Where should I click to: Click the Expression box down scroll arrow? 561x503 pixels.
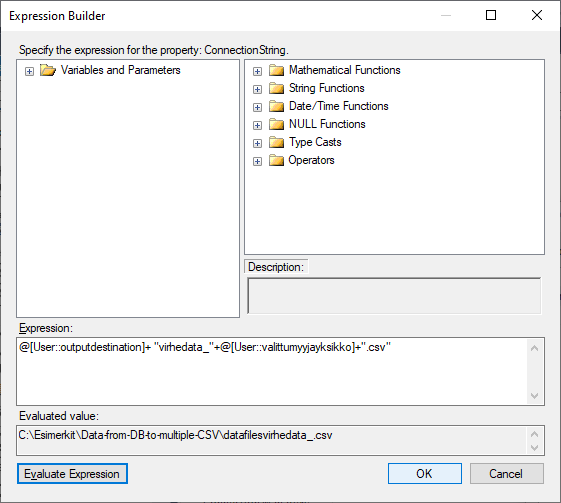(x=535, y=396)
